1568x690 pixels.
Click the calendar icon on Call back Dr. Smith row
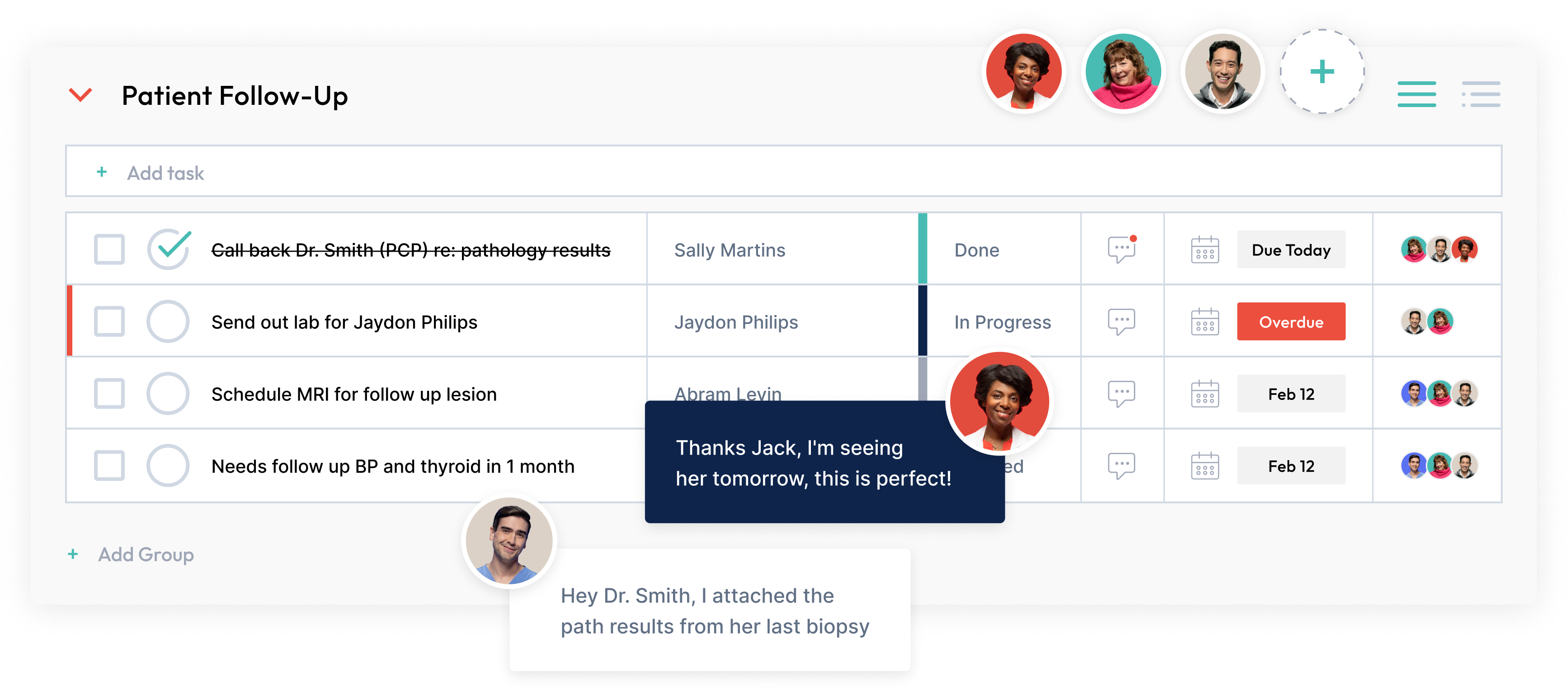point(1206,250)
